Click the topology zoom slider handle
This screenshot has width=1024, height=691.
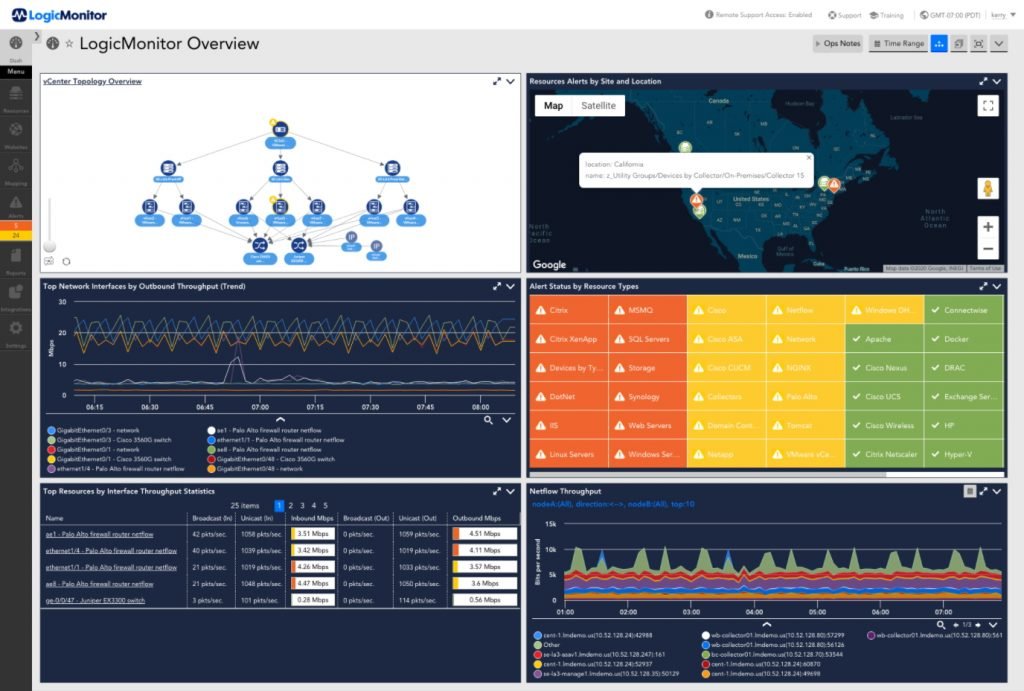[49, 245]
